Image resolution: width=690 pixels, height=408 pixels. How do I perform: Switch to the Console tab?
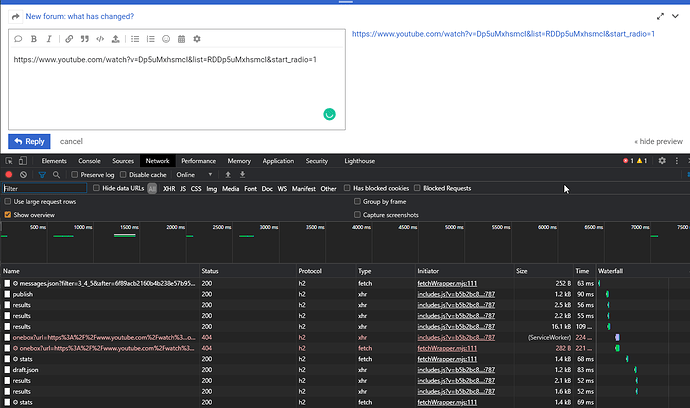coord(89,161)
